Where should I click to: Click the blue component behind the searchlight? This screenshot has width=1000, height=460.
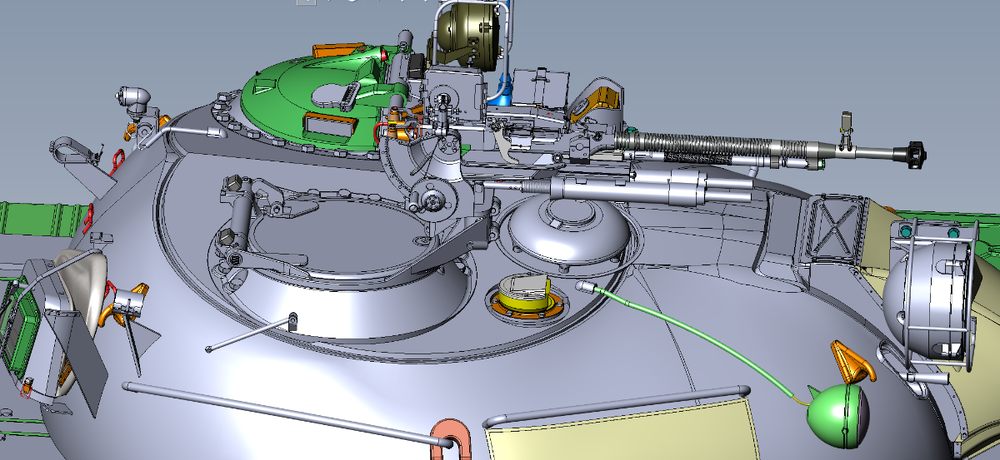click(x=505, y=88)
